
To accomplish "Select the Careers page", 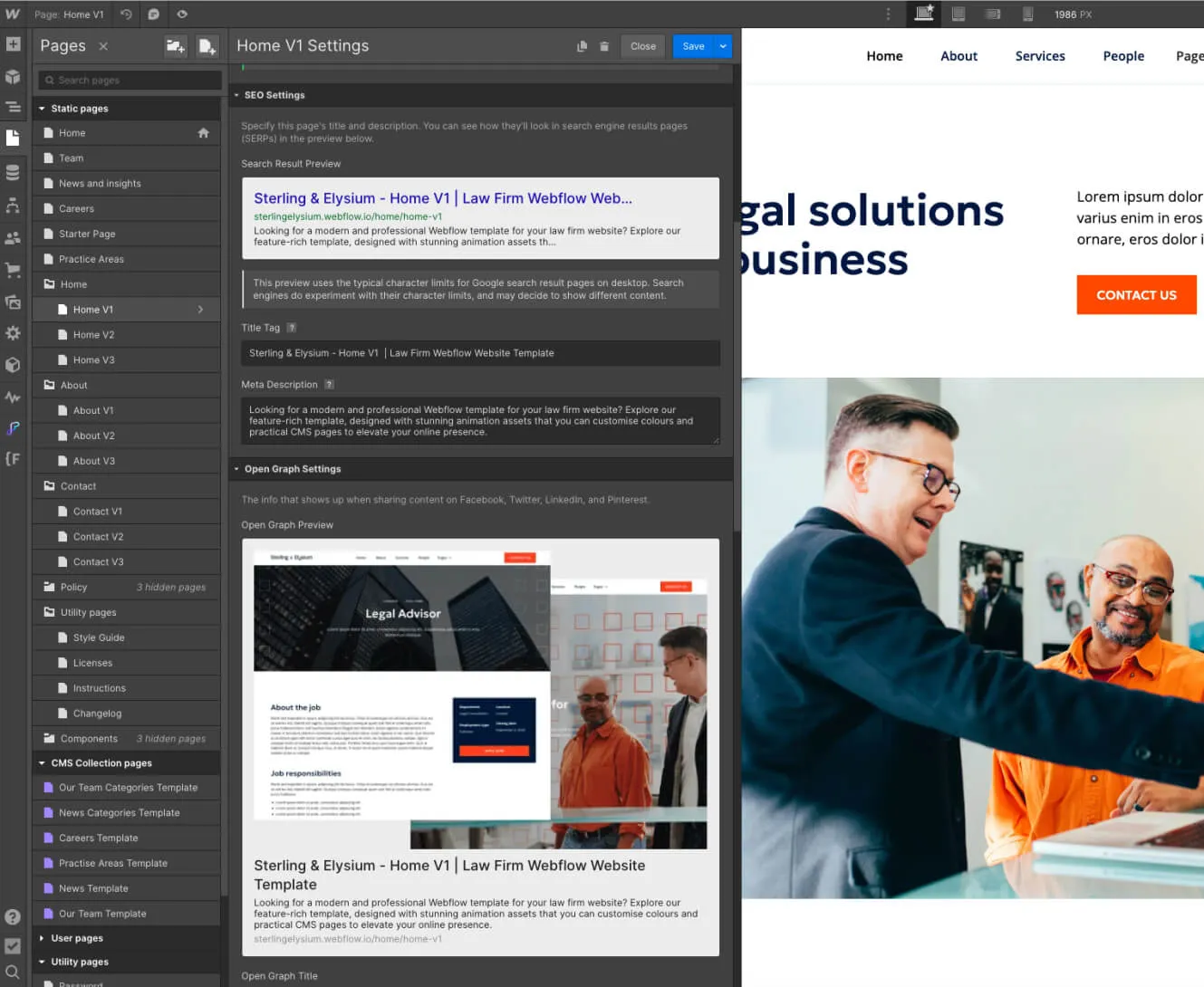I will pos(126,209).
